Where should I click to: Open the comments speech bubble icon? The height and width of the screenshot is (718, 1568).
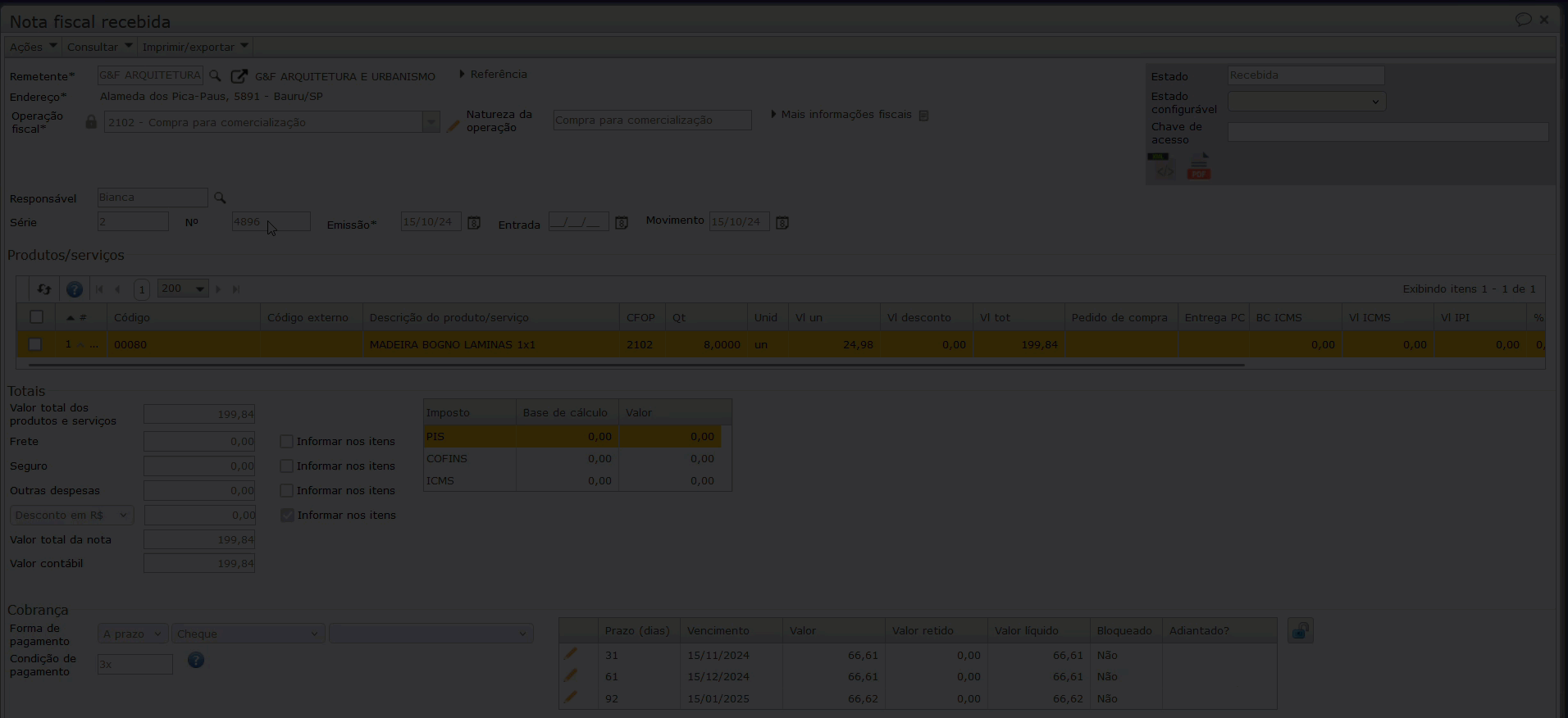tap(1523, 19)
